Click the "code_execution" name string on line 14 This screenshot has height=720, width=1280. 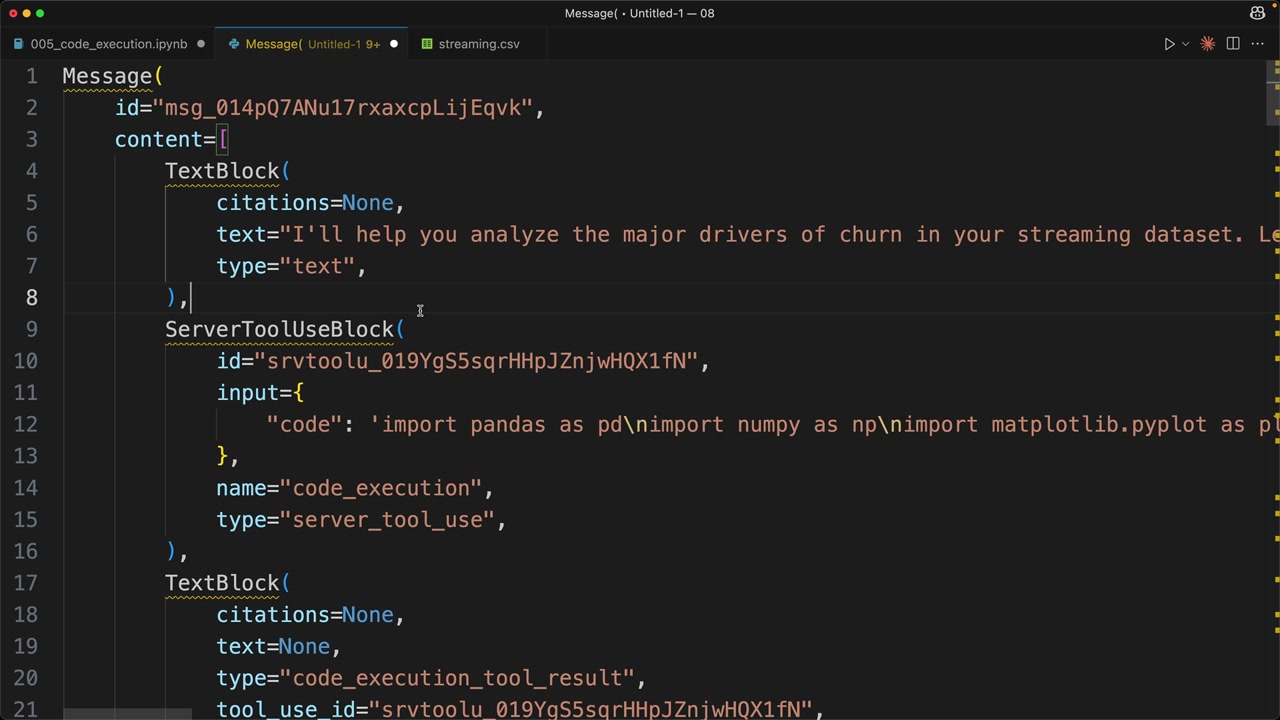[386, 488]
